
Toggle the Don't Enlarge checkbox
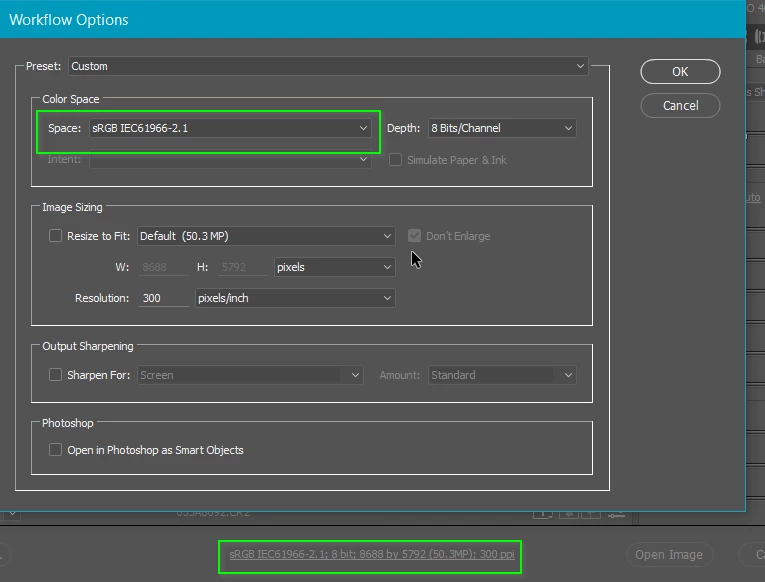tap(414, 236)
